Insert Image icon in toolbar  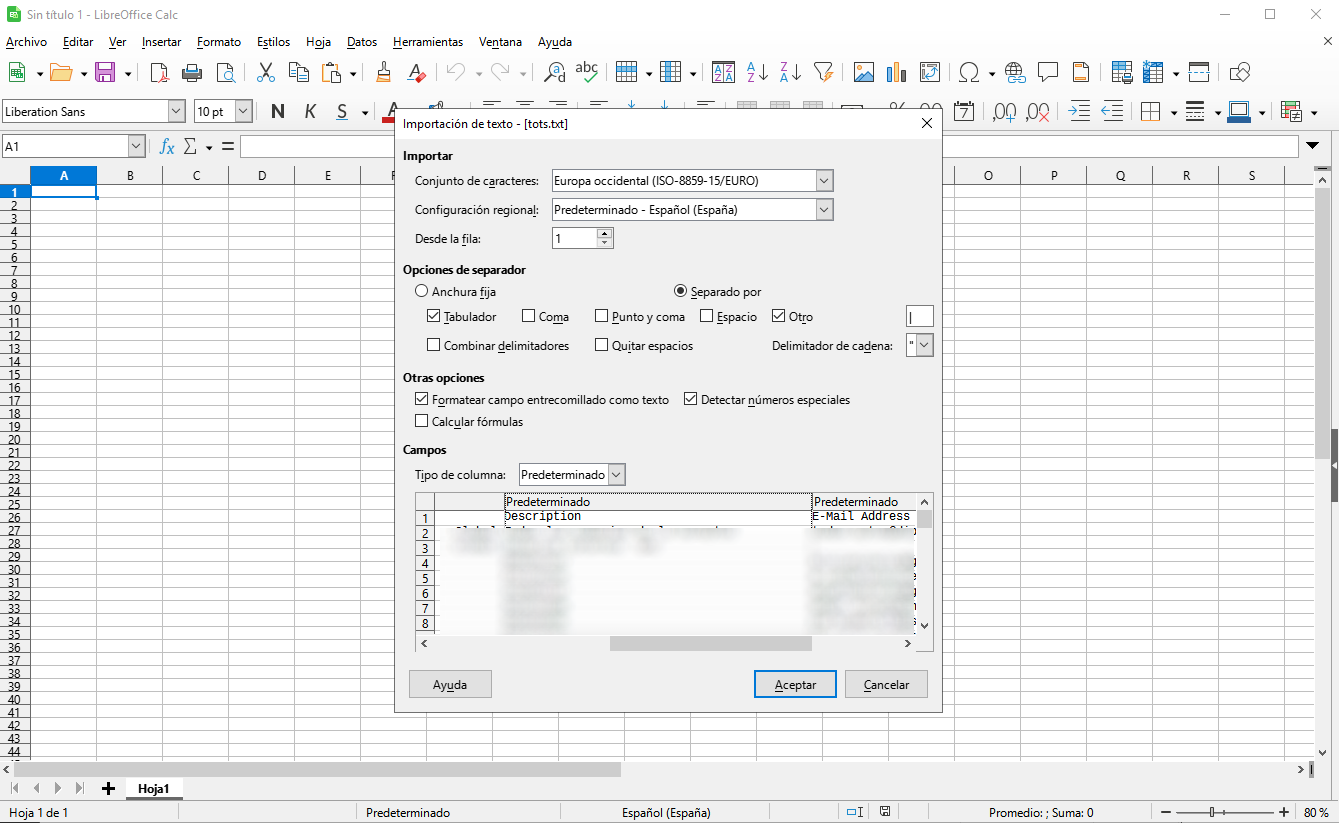pos(864,73)
